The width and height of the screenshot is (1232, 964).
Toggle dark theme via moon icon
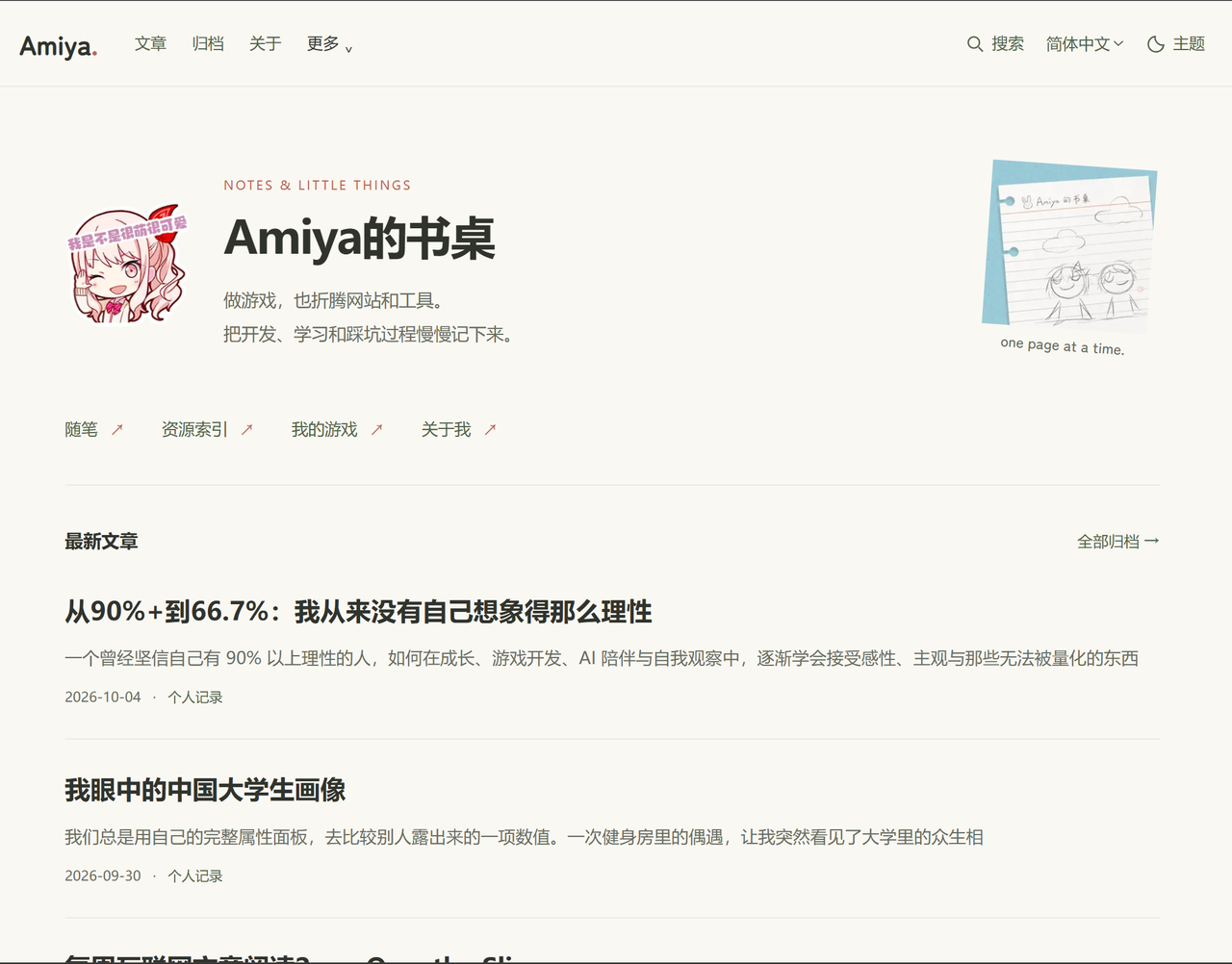[x=1156, y=44]
